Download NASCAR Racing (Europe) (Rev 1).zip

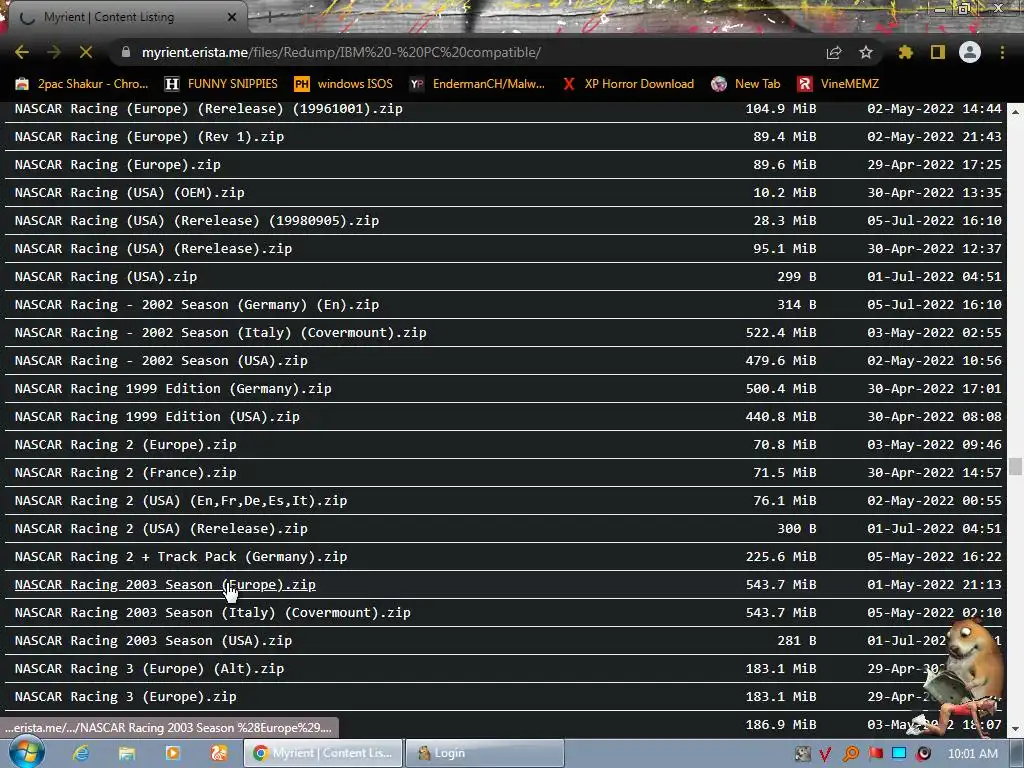tap(149, 136)
